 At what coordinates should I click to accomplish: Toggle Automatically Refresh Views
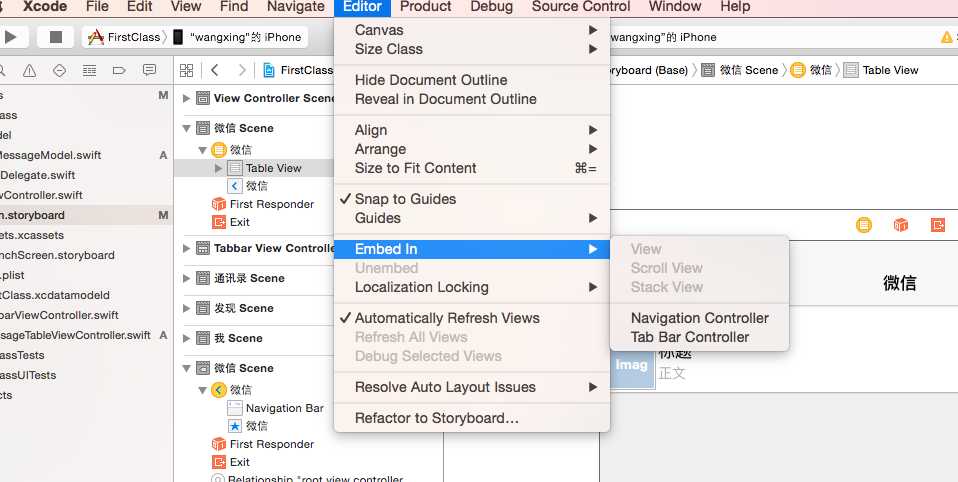point(472,318)
